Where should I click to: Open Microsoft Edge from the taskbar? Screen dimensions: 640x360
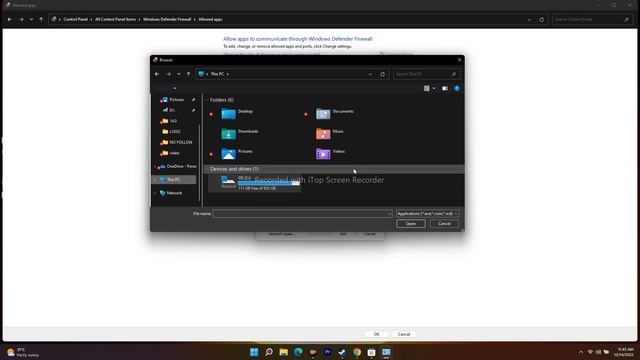(x=298, y=352)
